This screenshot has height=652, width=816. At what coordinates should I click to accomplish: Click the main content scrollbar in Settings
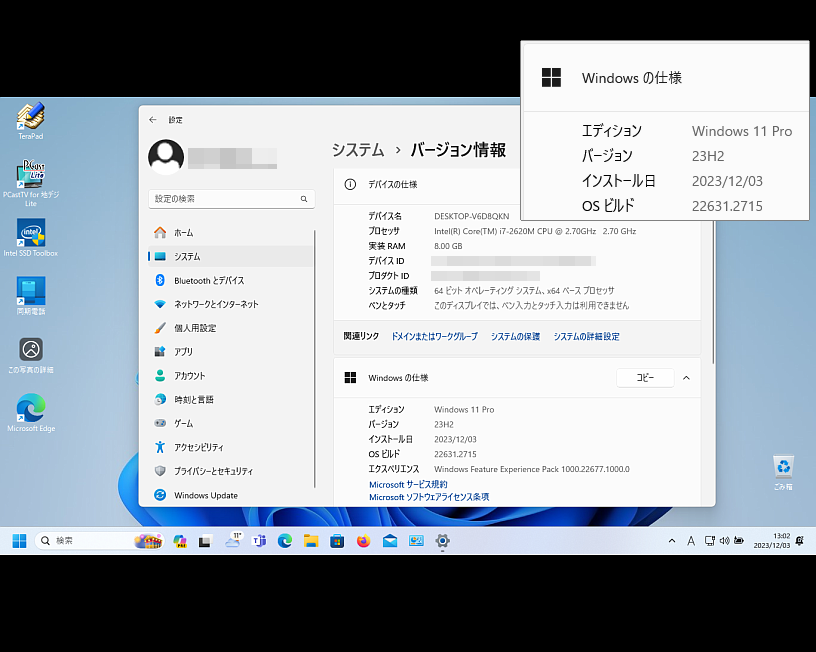(713, 291)
